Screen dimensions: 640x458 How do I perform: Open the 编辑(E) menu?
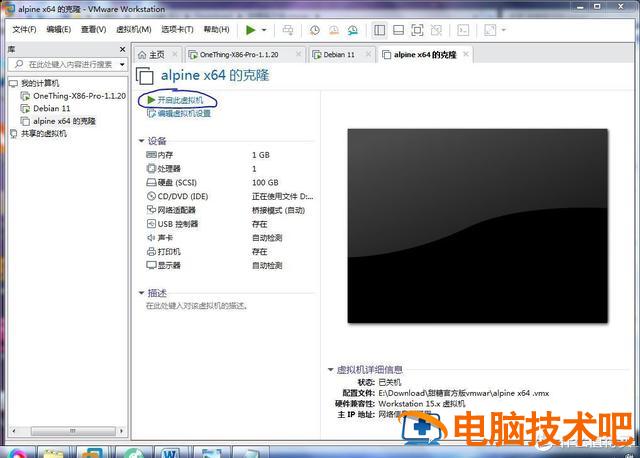click(58, 29)
